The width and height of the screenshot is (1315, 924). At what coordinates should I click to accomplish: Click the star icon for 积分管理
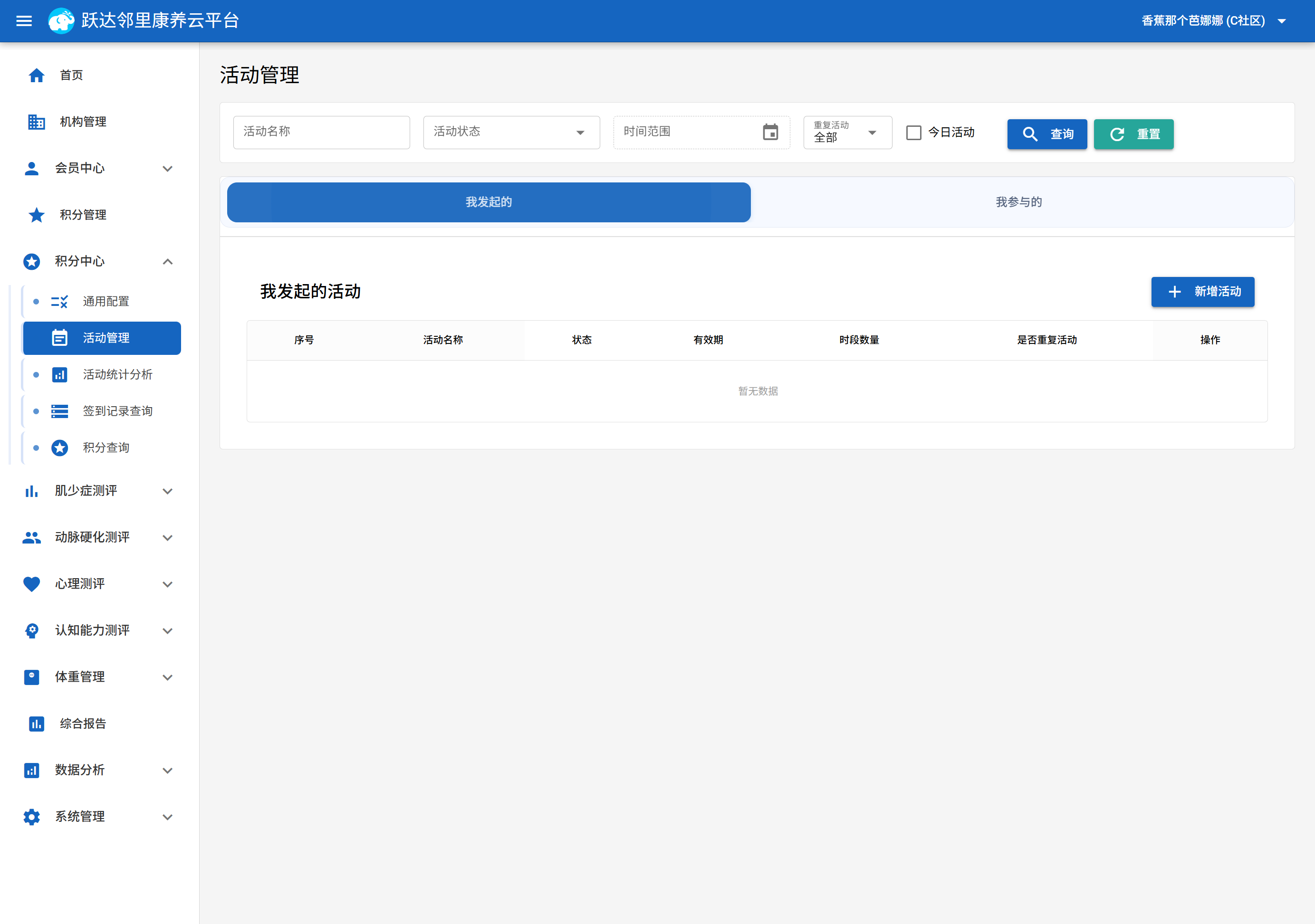point(37,215)
